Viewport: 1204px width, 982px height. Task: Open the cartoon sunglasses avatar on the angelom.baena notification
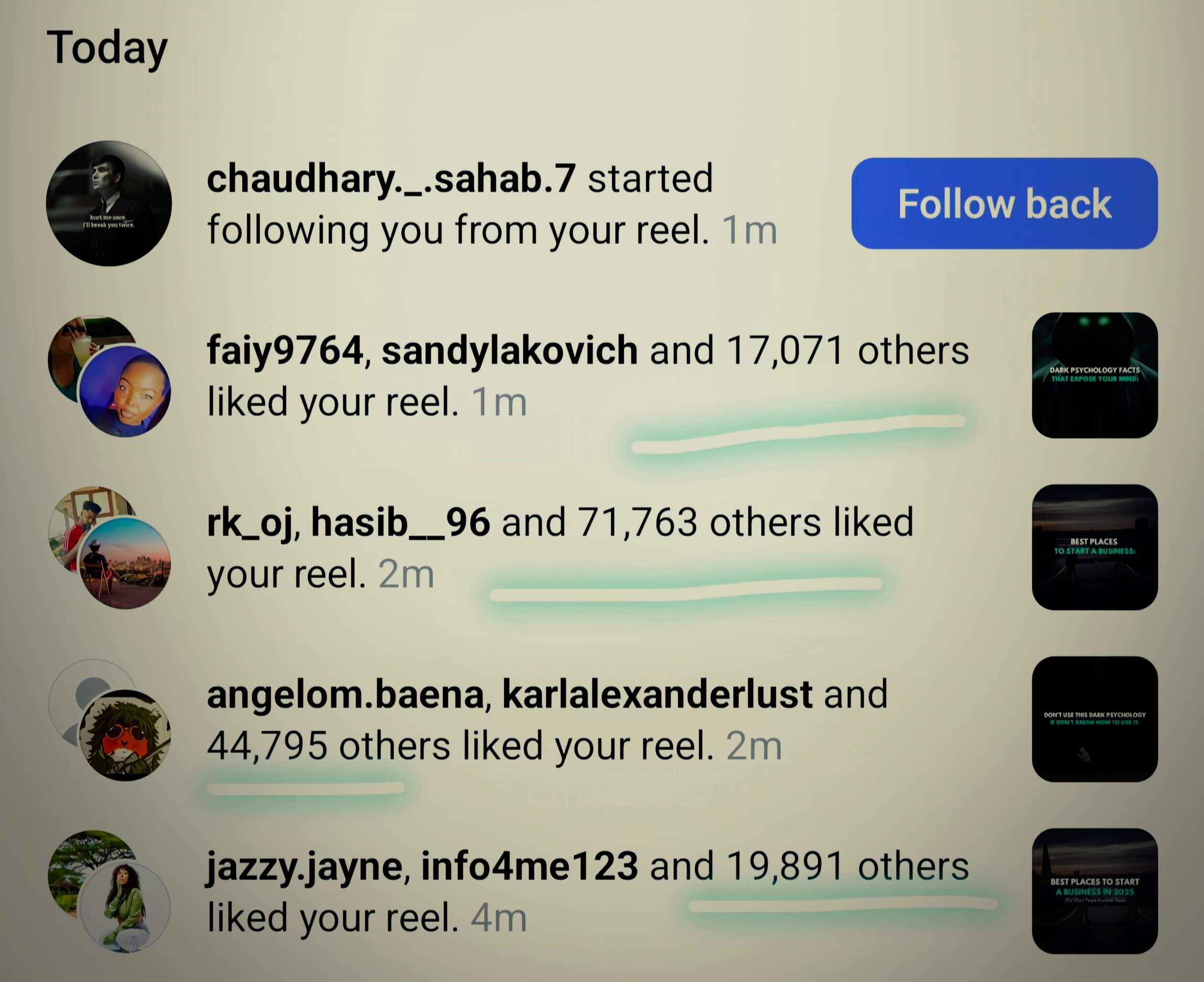pyautogui.click(x=125, y=736)
